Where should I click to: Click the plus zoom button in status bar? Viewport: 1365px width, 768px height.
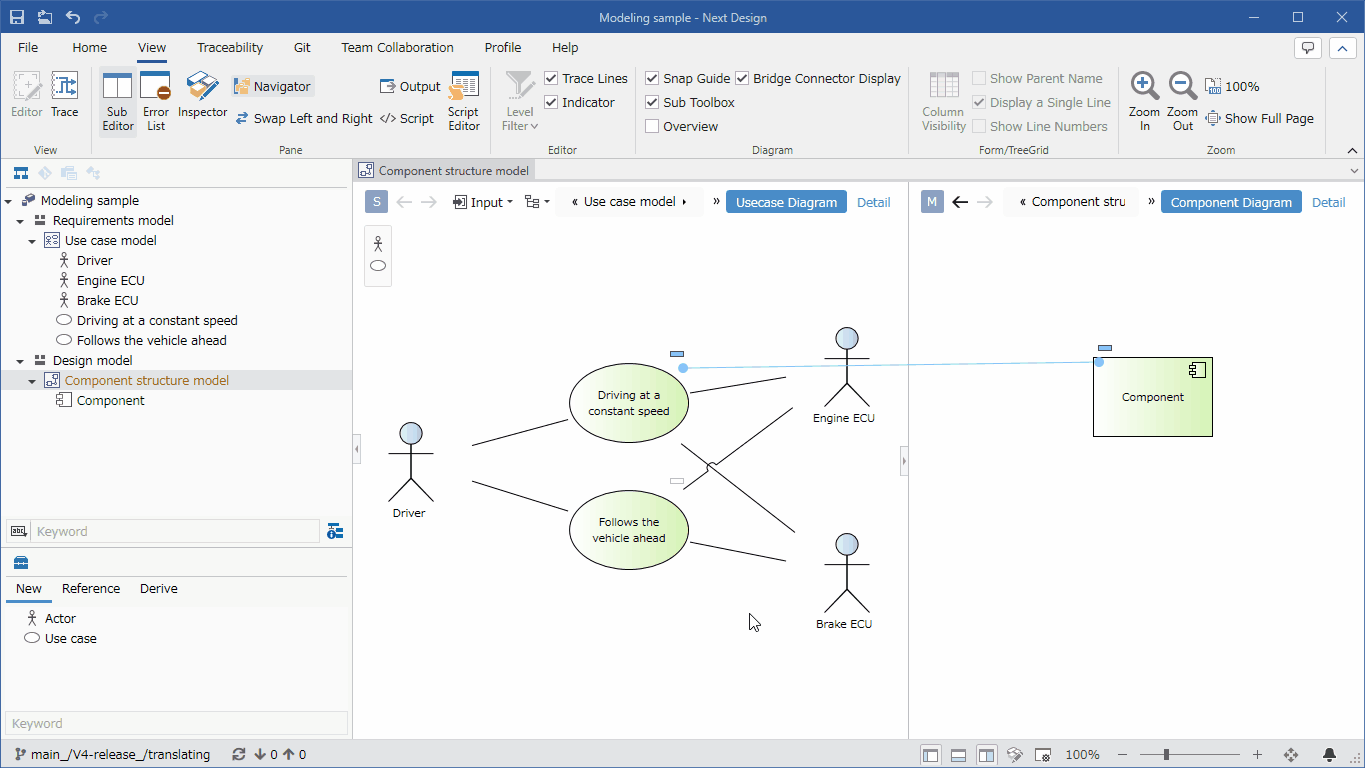(x=1257, y=755)
